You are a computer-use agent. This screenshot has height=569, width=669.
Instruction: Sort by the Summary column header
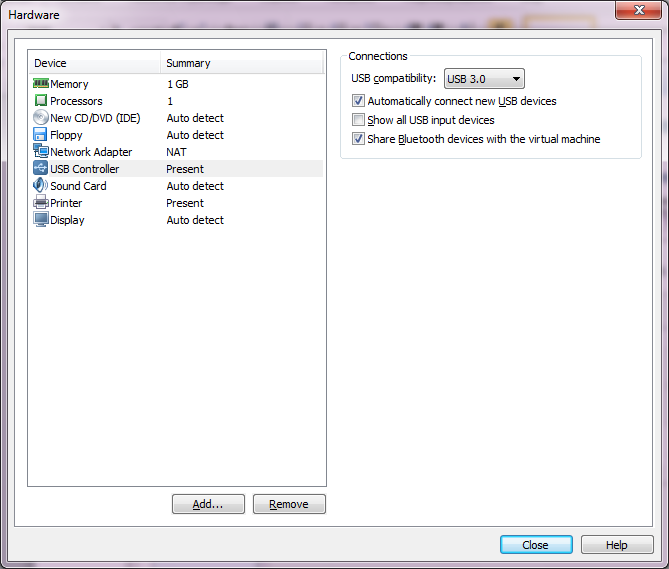pyautogui.click(x=242, y=63)
